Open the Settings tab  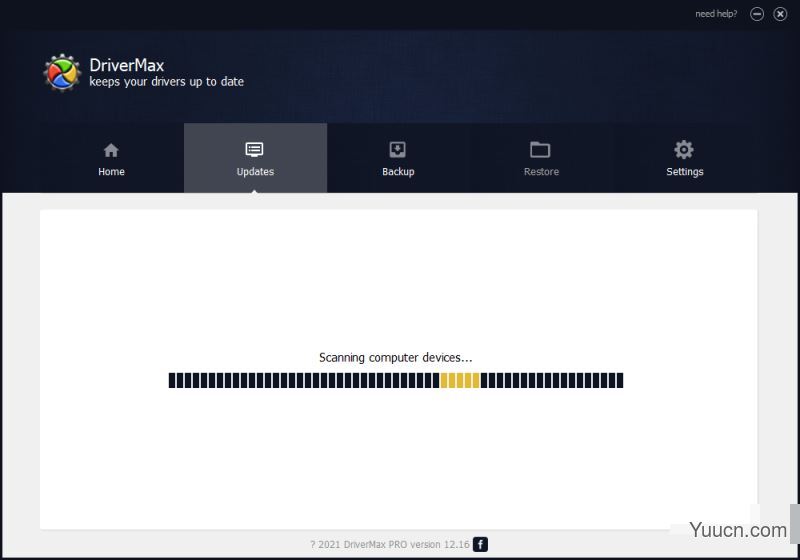coord(685,159)
